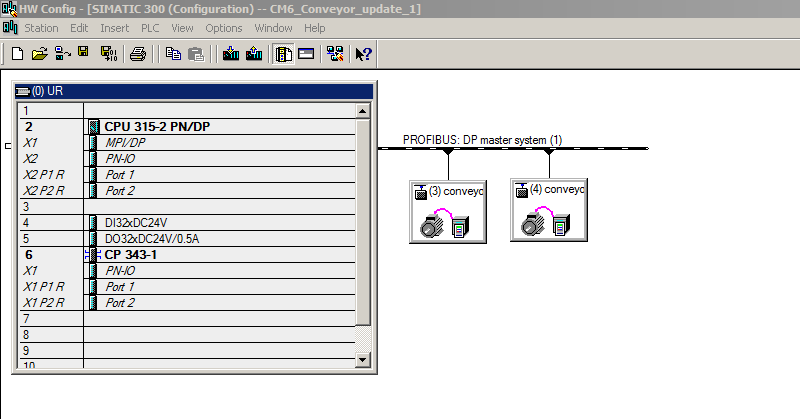Select the DO32xDC24V/0.5A module row
Screen dimensions: 800x419
pos(187,239)
